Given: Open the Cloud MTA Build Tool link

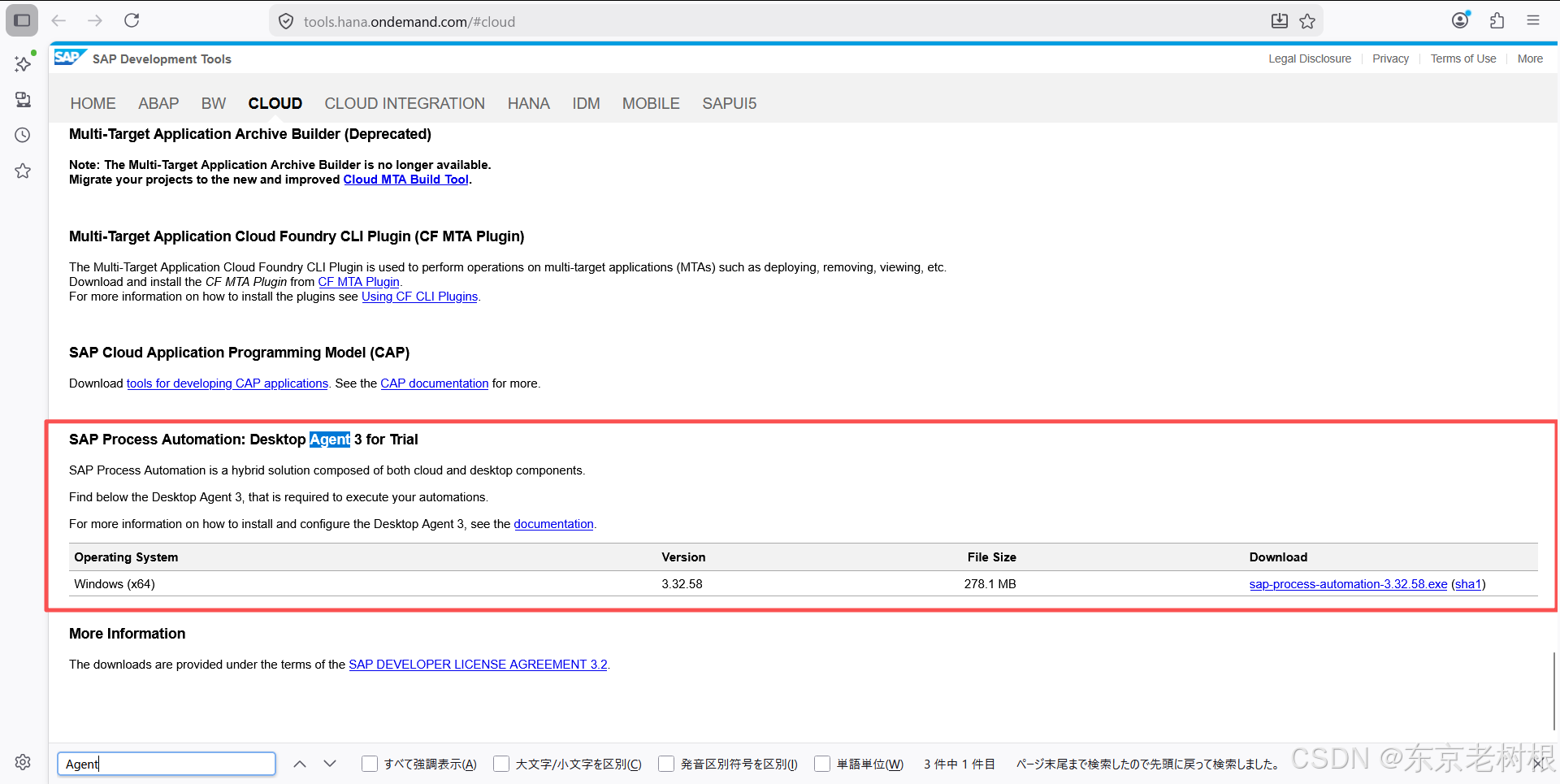Looking at the screenshot, I should (x=406, y=180).
